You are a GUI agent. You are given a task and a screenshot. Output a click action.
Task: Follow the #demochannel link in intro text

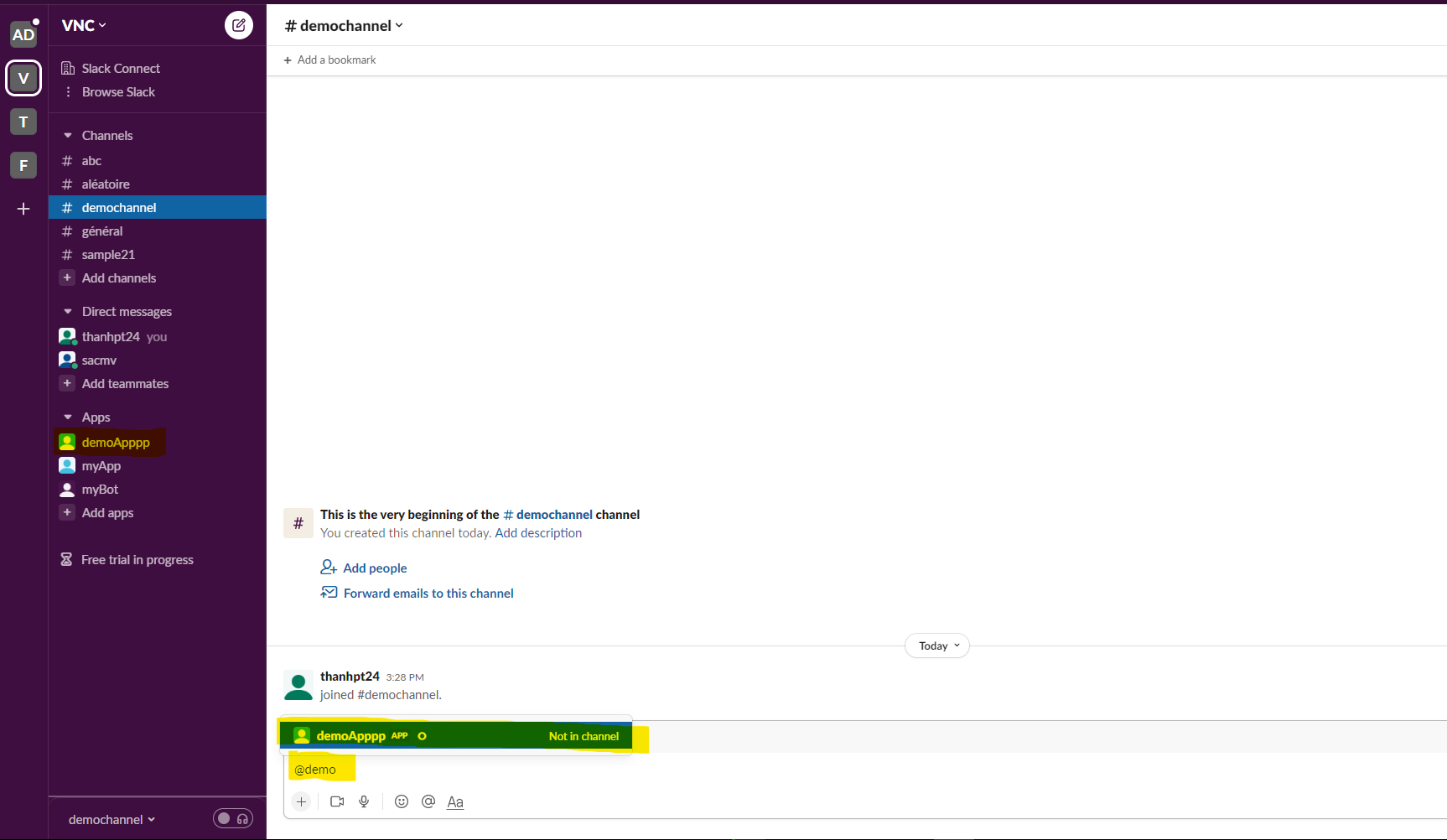click(x=547, y=514)
